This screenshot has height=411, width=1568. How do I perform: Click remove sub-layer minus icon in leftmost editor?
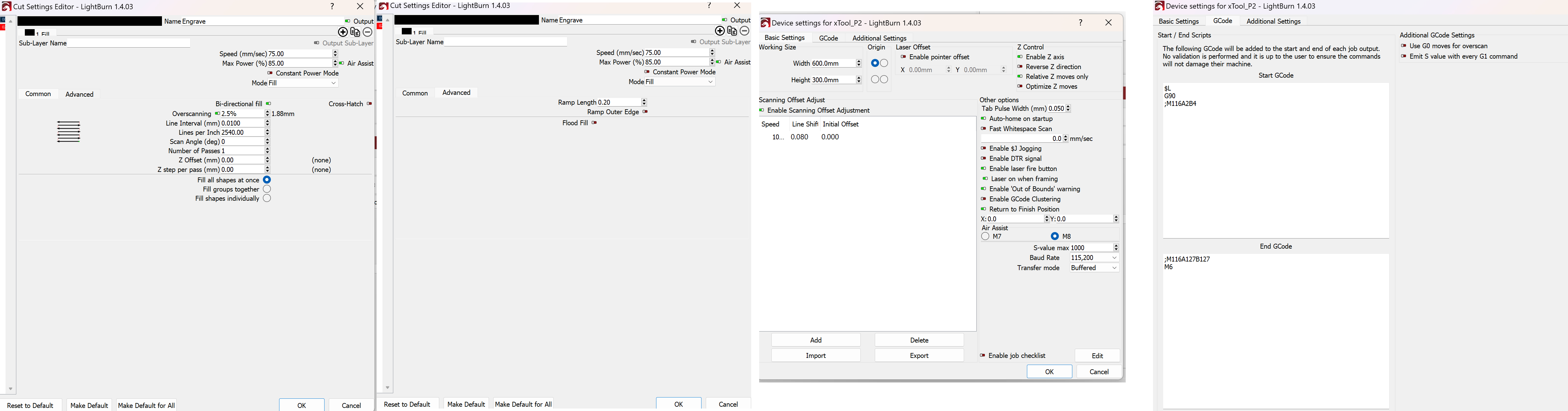(x=368, y=32)
